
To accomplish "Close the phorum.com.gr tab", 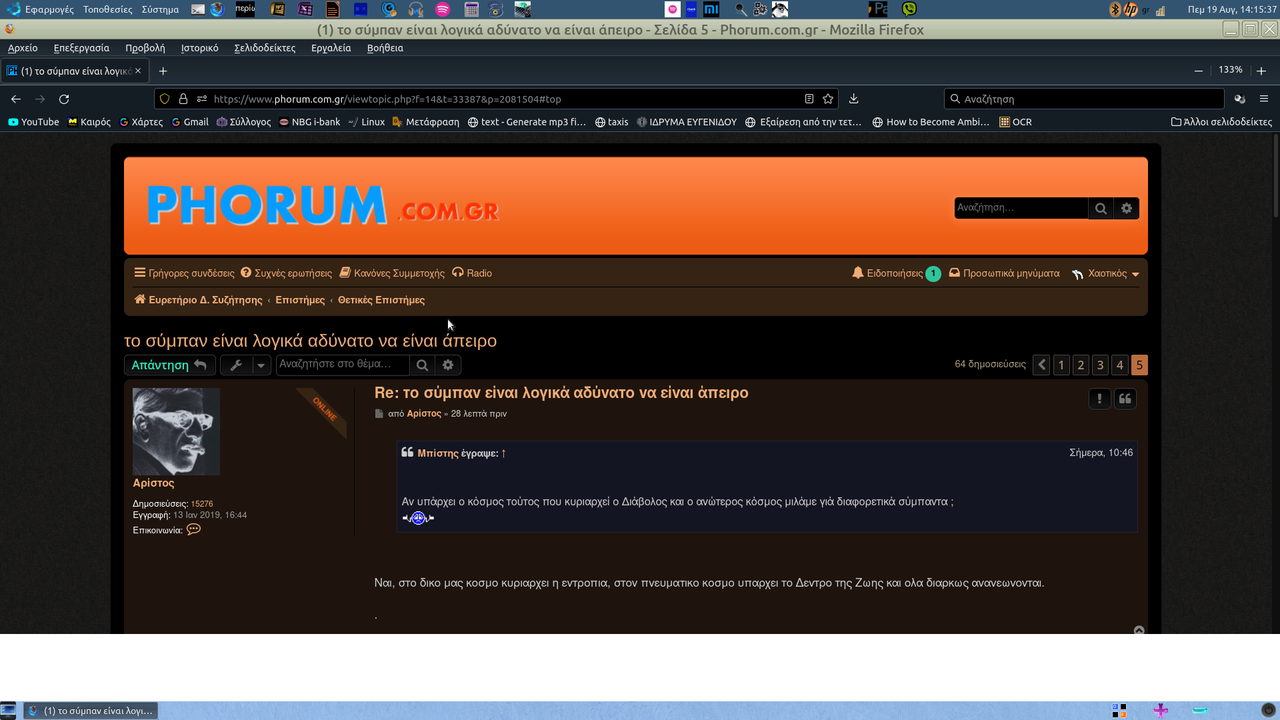I will (138, 71).
